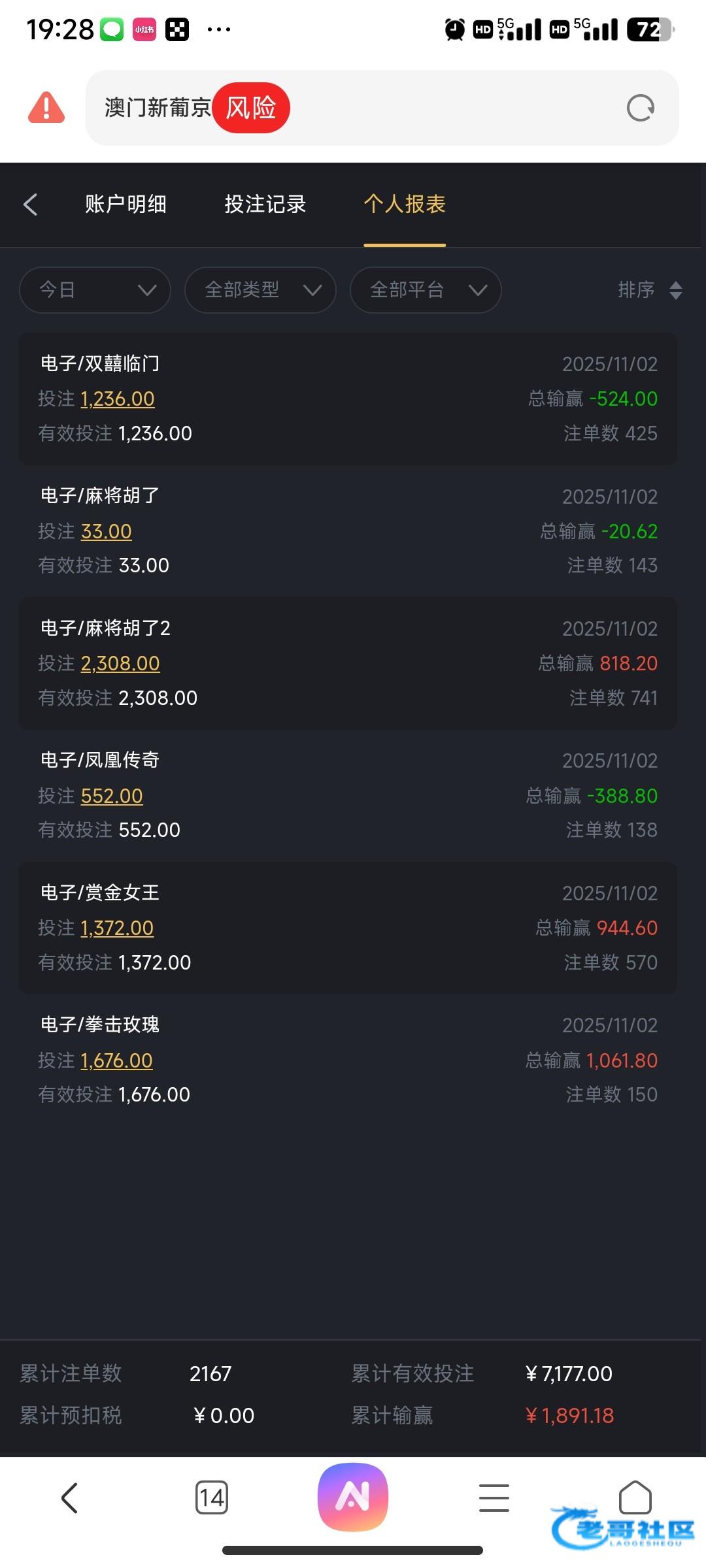Expand the 今日 date dropdown
The height and width of the screenshot is (1568, 706).
click(x=95, y=289)
